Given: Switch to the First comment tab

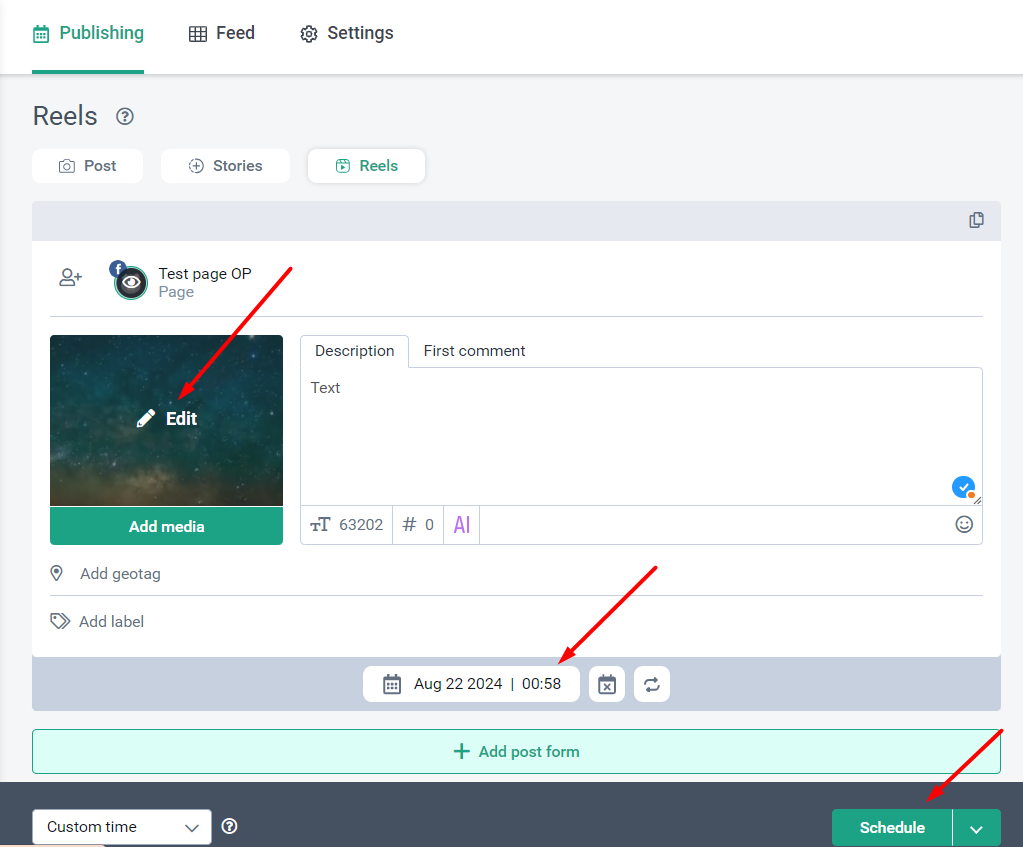Looking at the screenshot, I should pos(474,351).
